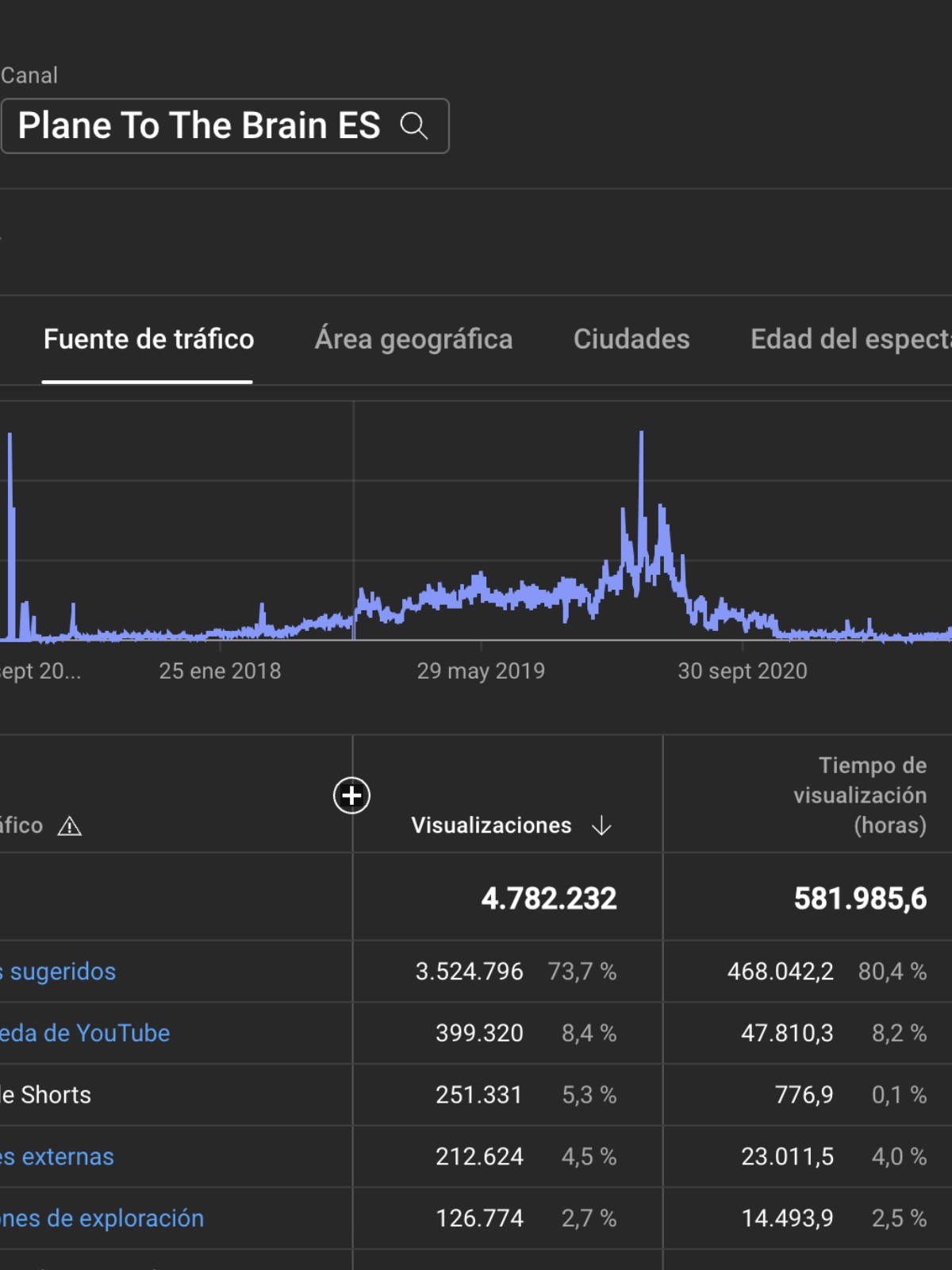
Task: Click the tallest chart peak before 30 sept 2020
Action: click(x=641, y=435)
